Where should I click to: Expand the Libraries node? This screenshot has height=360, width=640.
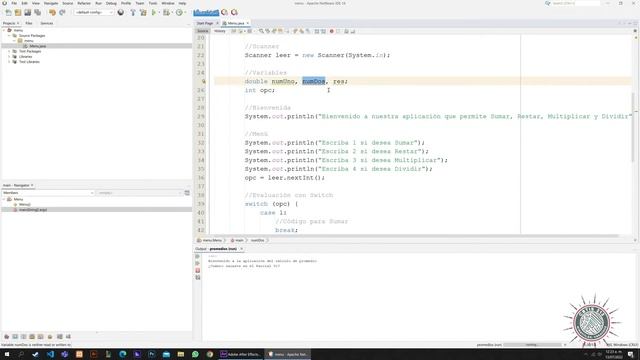click(9, 57)
